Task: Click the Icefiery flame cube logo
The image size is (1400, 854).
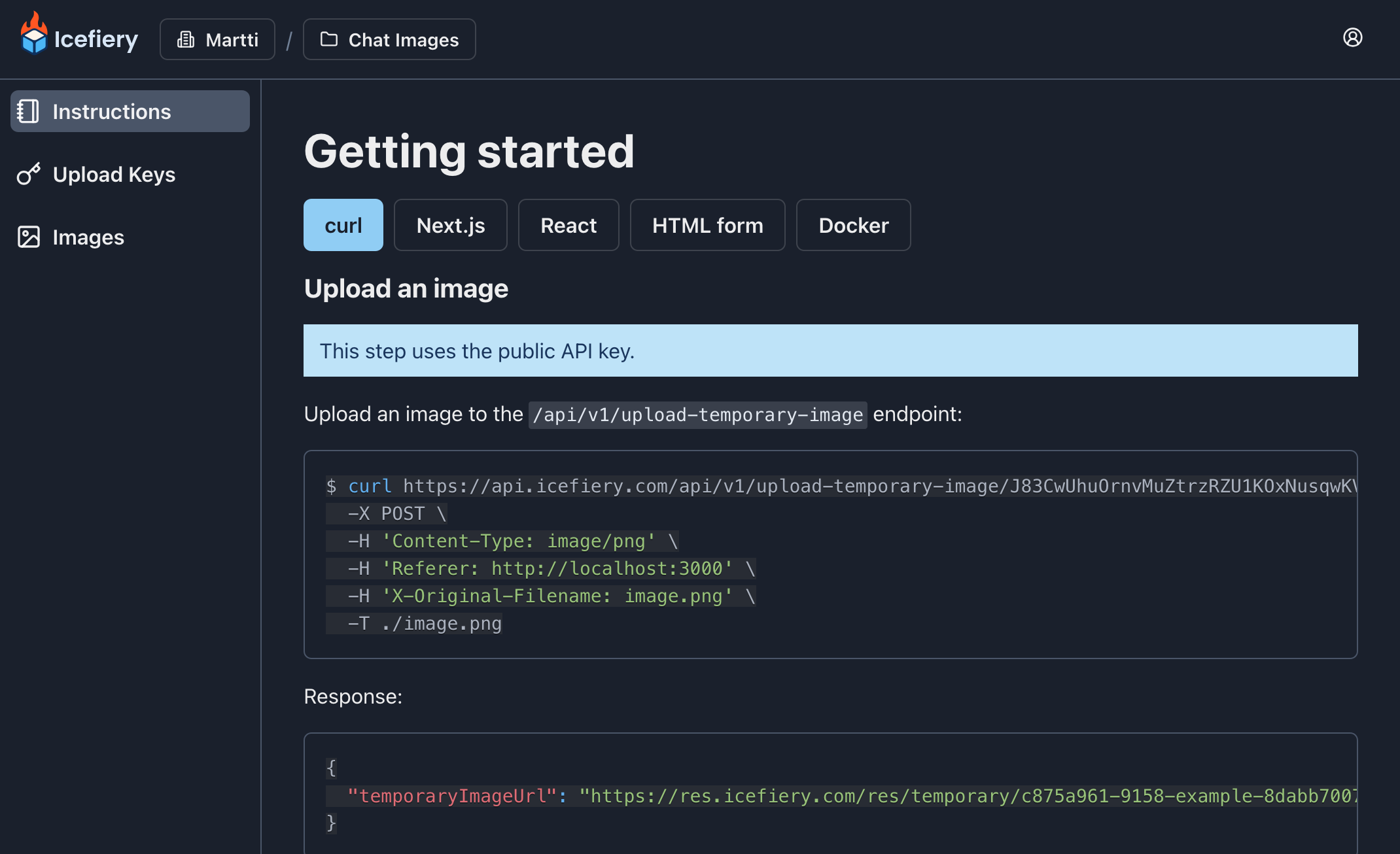Action: (34, 34)
